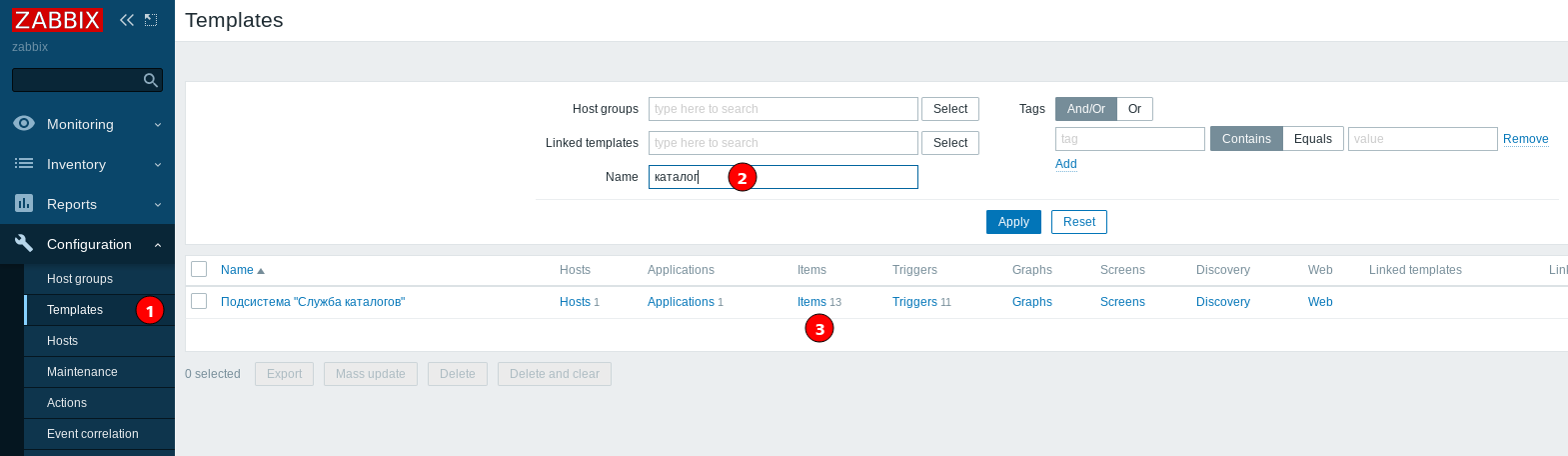
Task: Collapse the Configuration menu chevron
Action: coord(158,245)
